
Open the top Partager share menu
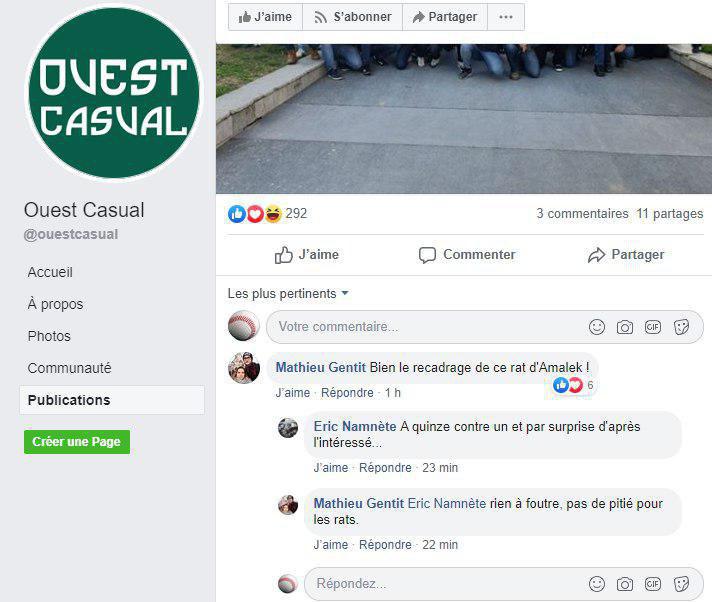(445, 17)
